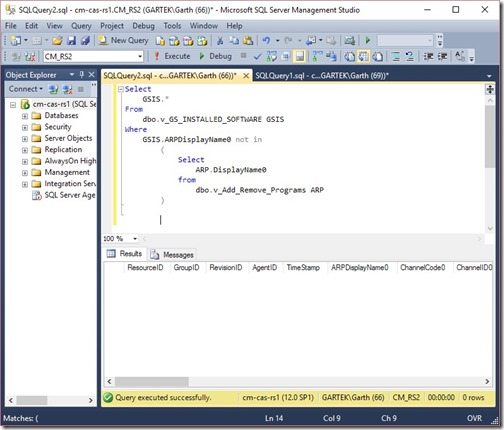Open the Window menu
The height and width of the screenshot is (430, 504).
click(204, 26)
